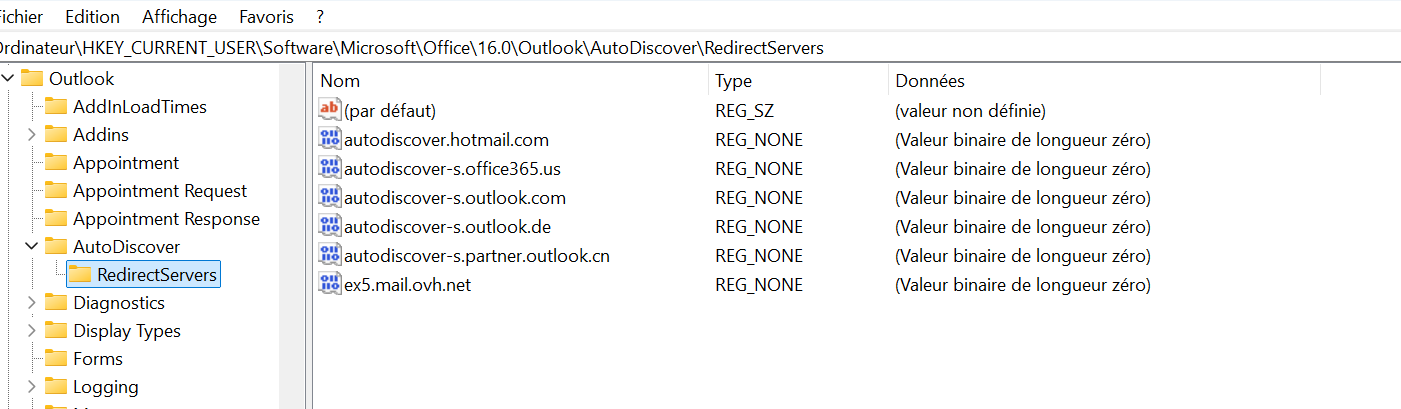Open the Favoris menu

pos(266,17)
